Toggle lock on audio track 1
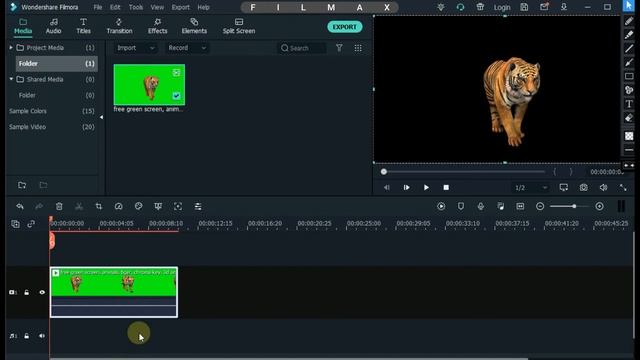The image size is (640, 360). click(27, 336)
